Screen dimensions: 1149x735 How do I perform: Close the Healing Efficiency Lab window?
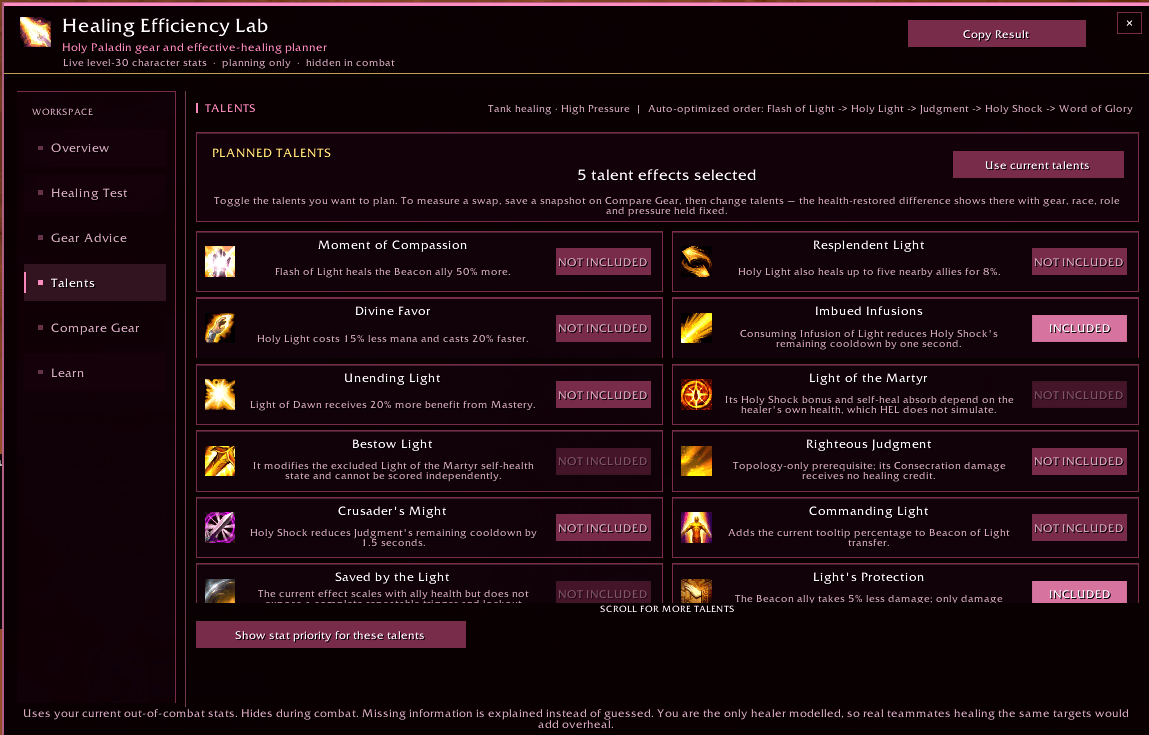click(1129, 23)
